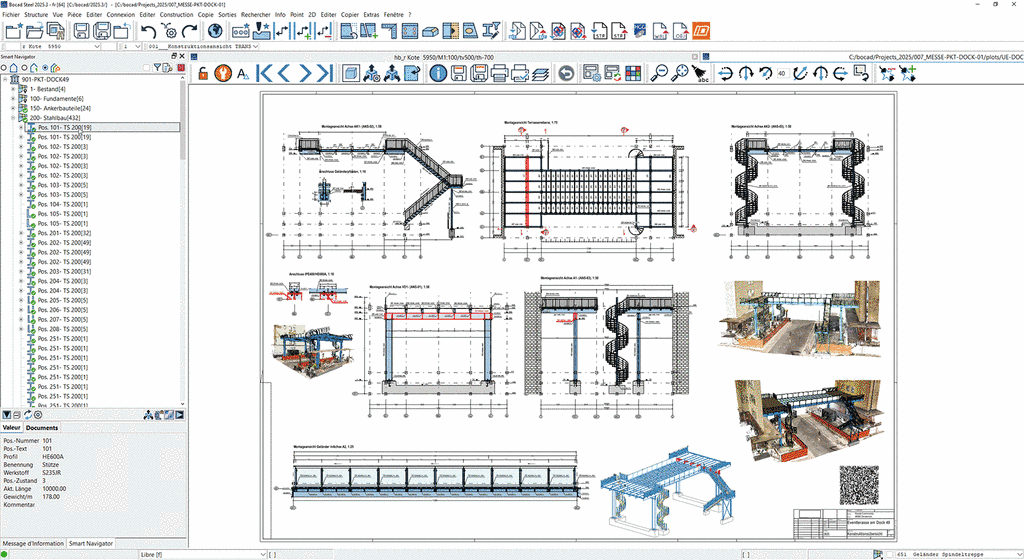The height and width of the screenshot is (560, 1024).
Task: Select first radio button in Smart Navigator
Action: tap(4, 67)
